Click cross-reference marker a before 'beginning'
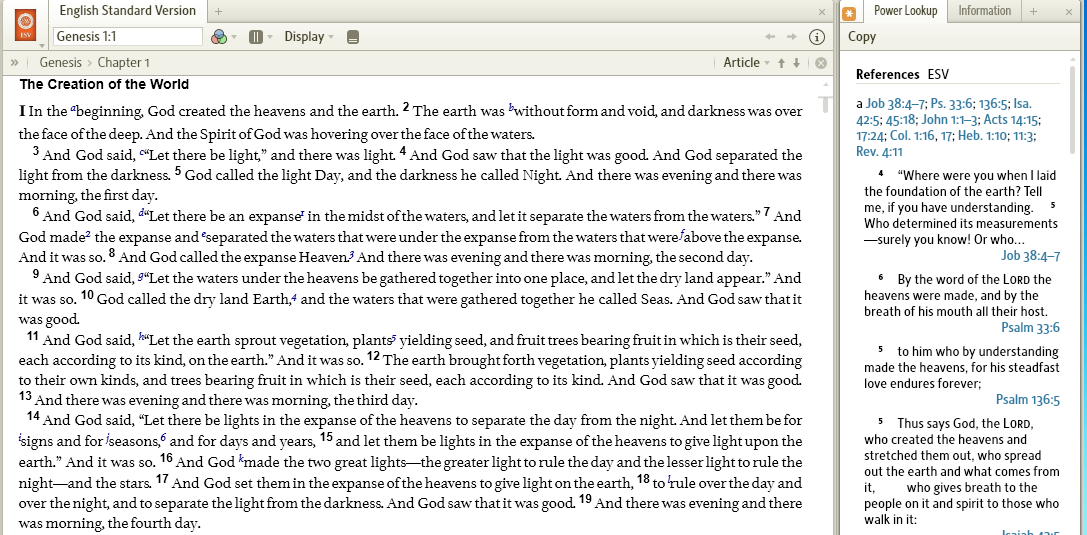Viewport: 1087px width, 535px height. pyautogui.click(x=73, y=109)
